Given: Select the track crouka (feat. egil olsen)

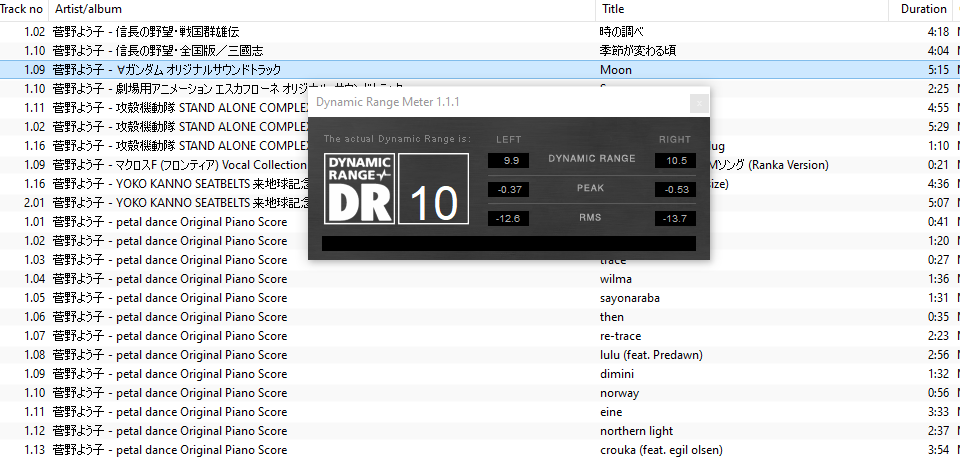Looking at the screenshot, I should 480,450.
